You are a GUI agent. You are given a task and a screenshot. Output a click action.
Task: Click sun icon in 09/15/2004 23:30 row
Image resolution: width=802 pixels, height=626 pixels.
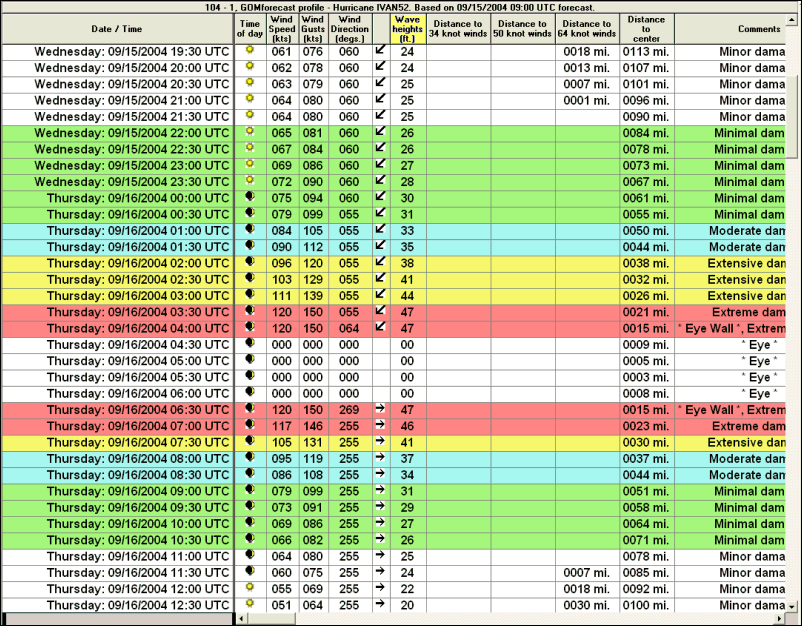(250, 182)
